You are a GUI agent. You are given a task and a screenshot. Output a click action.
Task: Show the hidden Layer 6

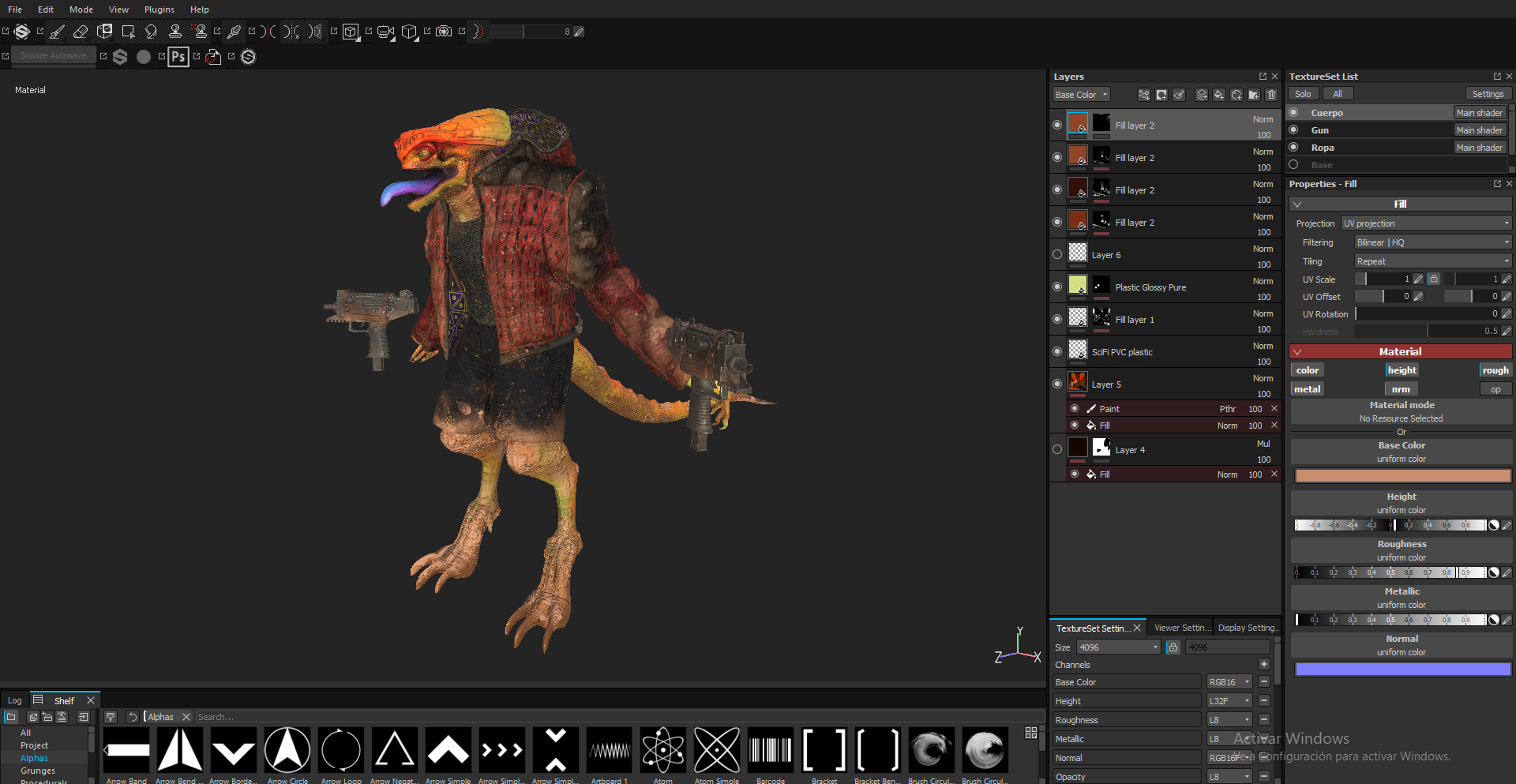tap(1057, 254)
